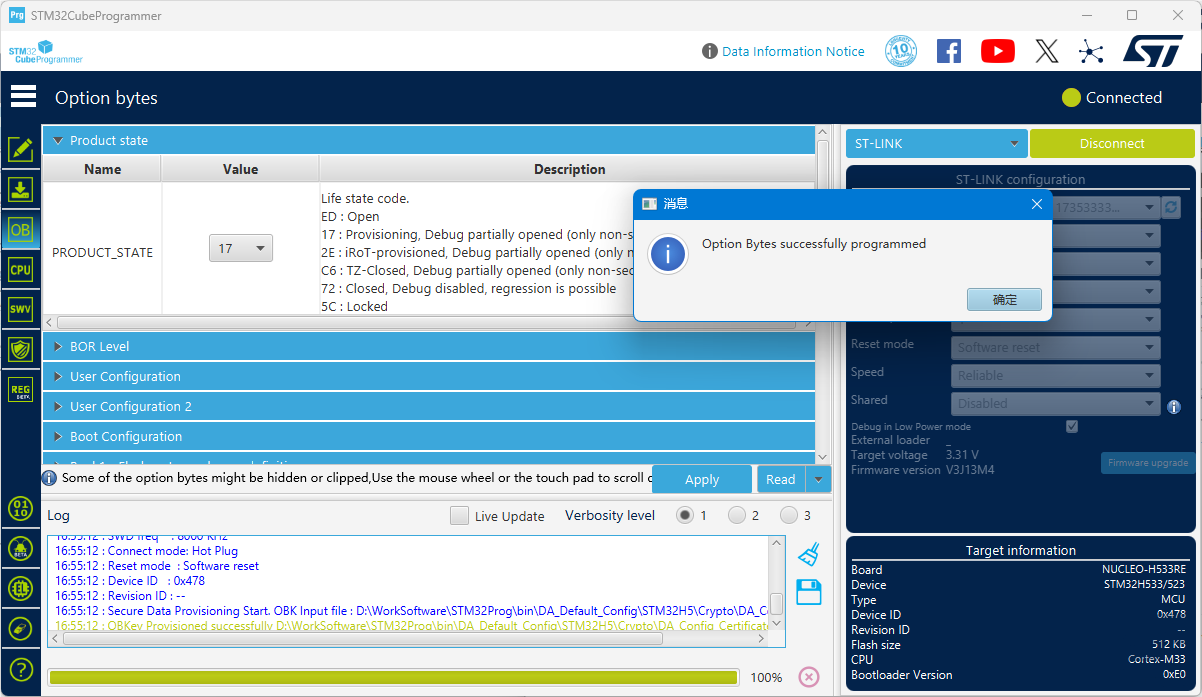1202x697 pixels.
Task: Select the OB option bytes sidebar icon
Action: pyautogui.click(x=20, y=229)
